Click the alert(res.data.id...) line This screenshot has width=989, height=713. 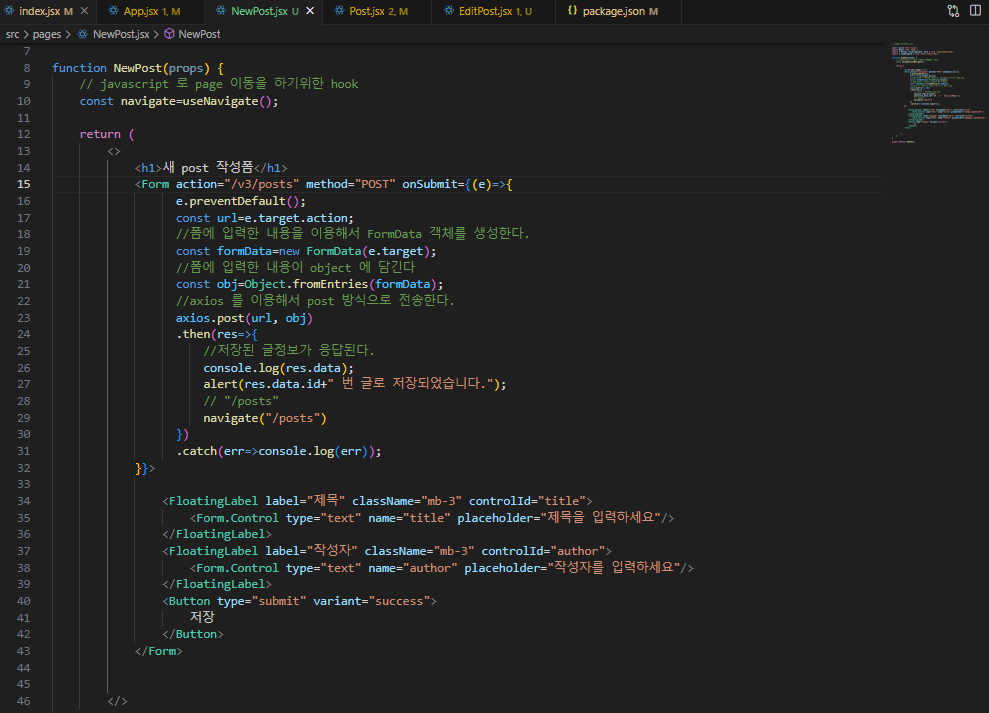[354, 384]
